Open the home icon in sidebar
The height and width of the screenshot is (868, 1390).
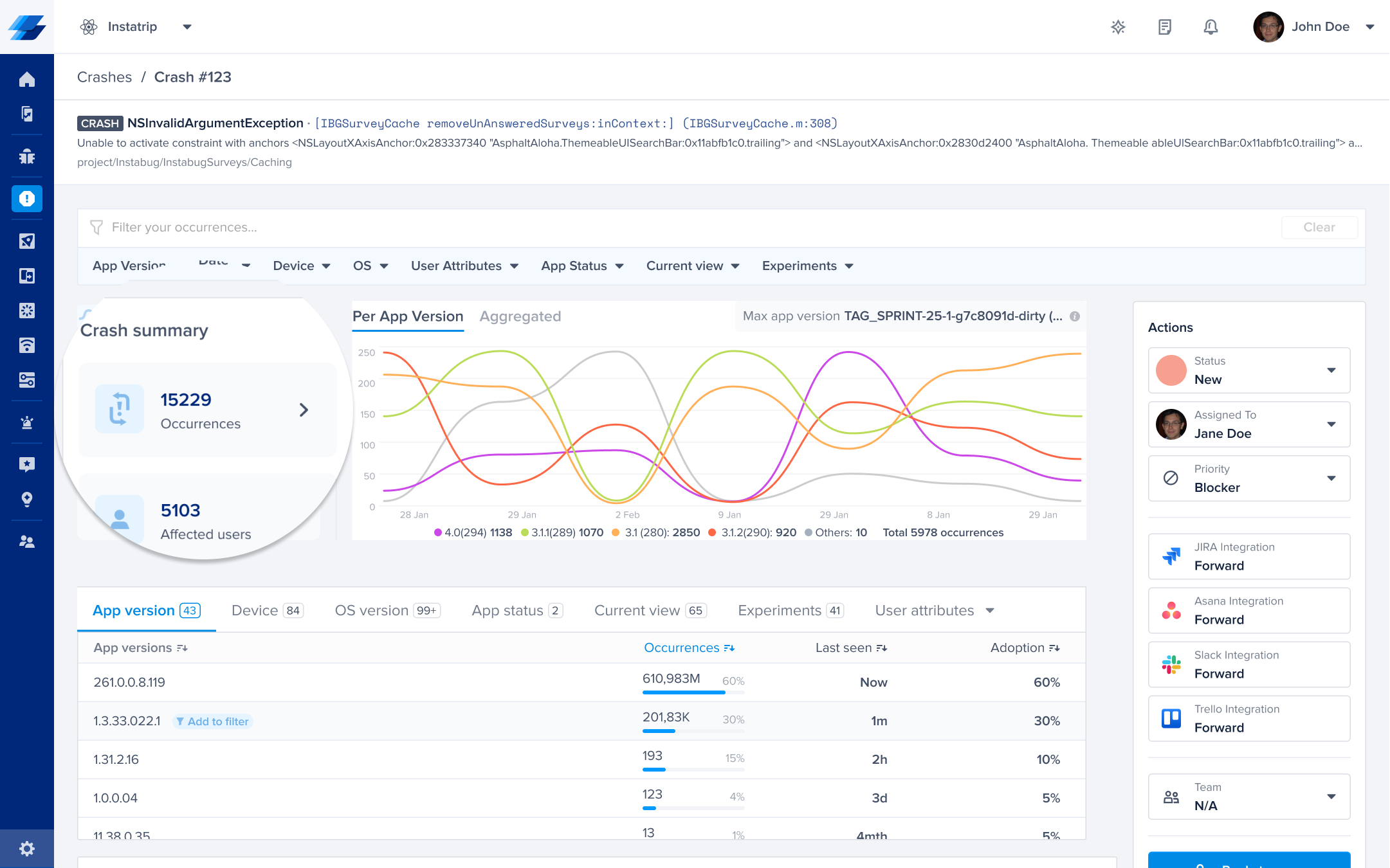tap(27, 80)
